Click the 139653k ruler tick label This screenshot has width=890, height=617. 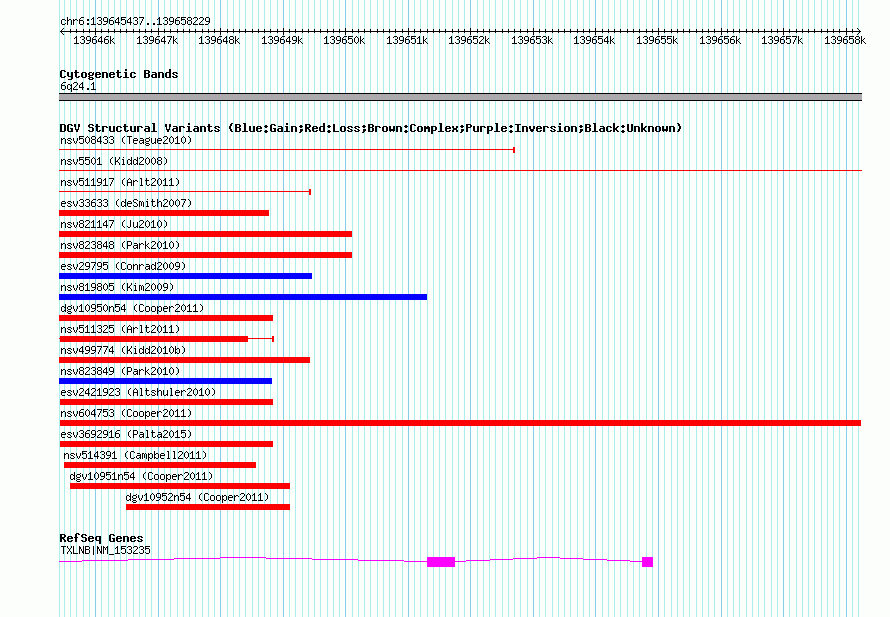[x=532, y=40]
